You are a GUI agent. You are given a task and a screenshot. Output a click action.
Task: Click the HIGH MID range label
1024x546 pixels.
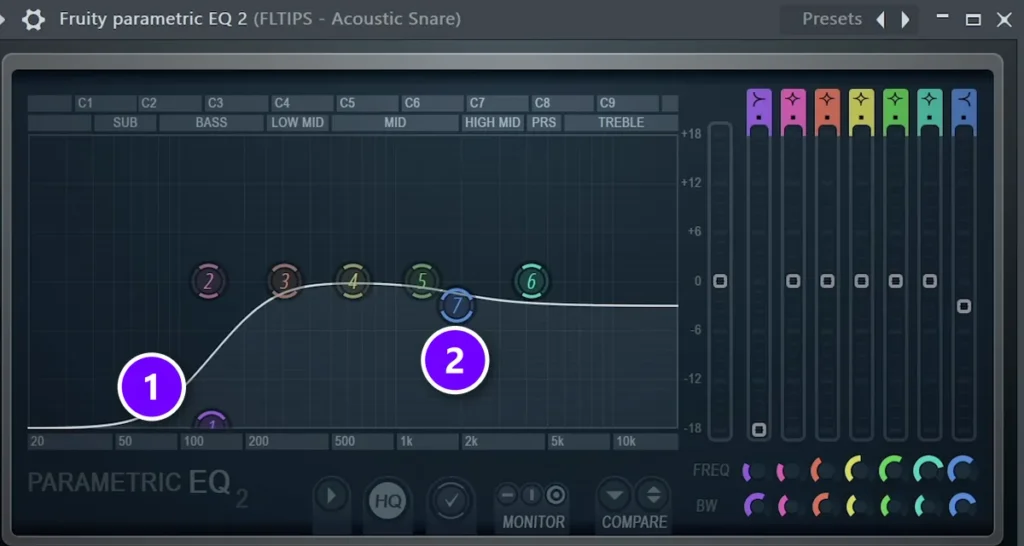[x=492, y=122]
